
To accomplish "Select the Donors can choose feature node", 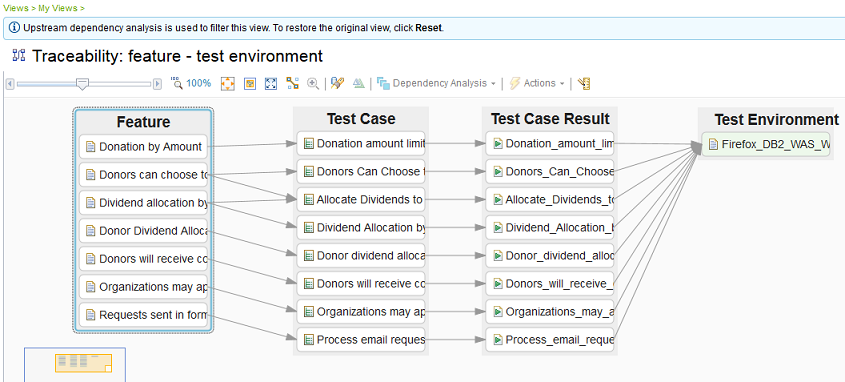I will 143,175.
